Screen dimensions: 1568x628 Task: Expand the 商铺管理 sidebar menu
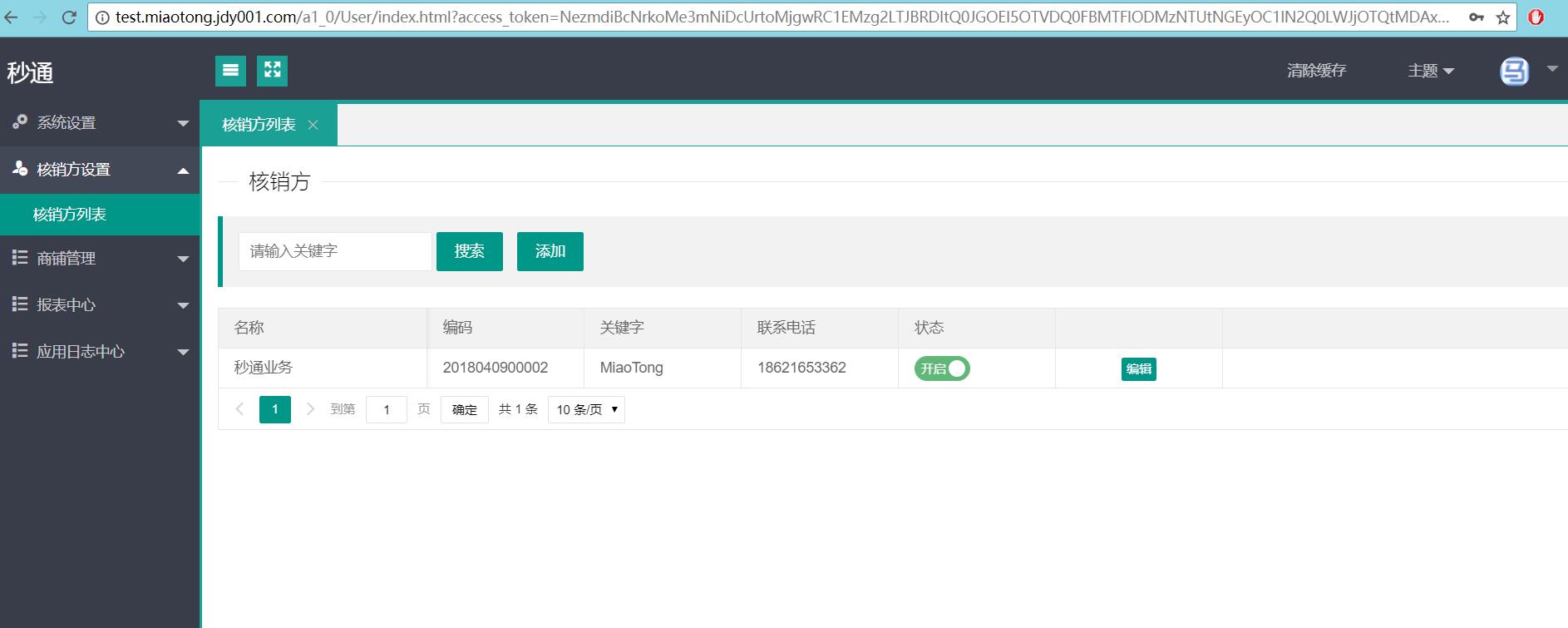[x=100, y=259]
